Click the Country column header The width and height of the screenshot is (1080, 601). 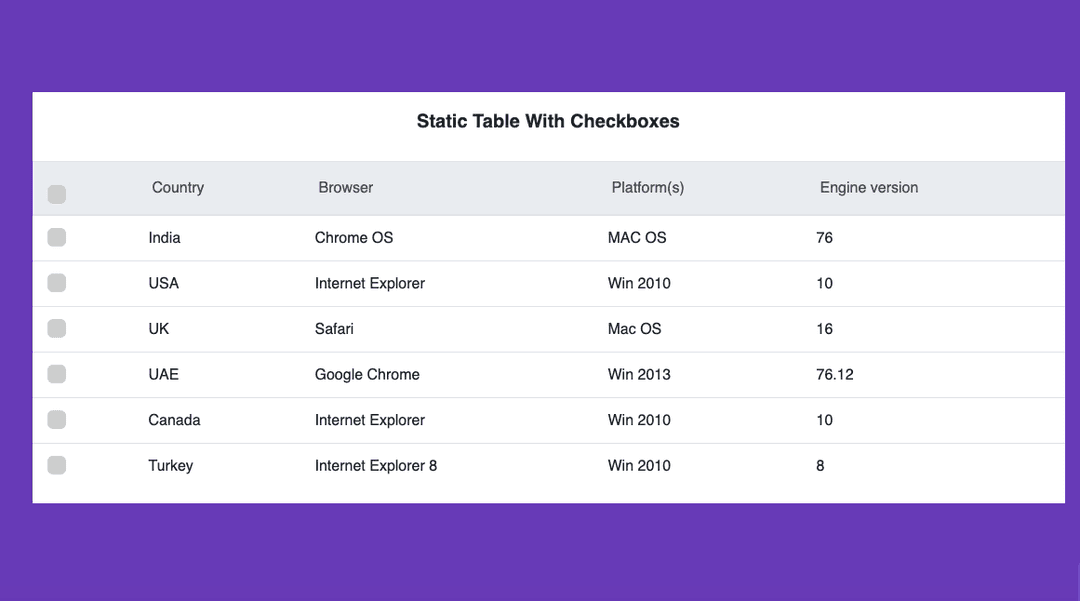[177, 187]
